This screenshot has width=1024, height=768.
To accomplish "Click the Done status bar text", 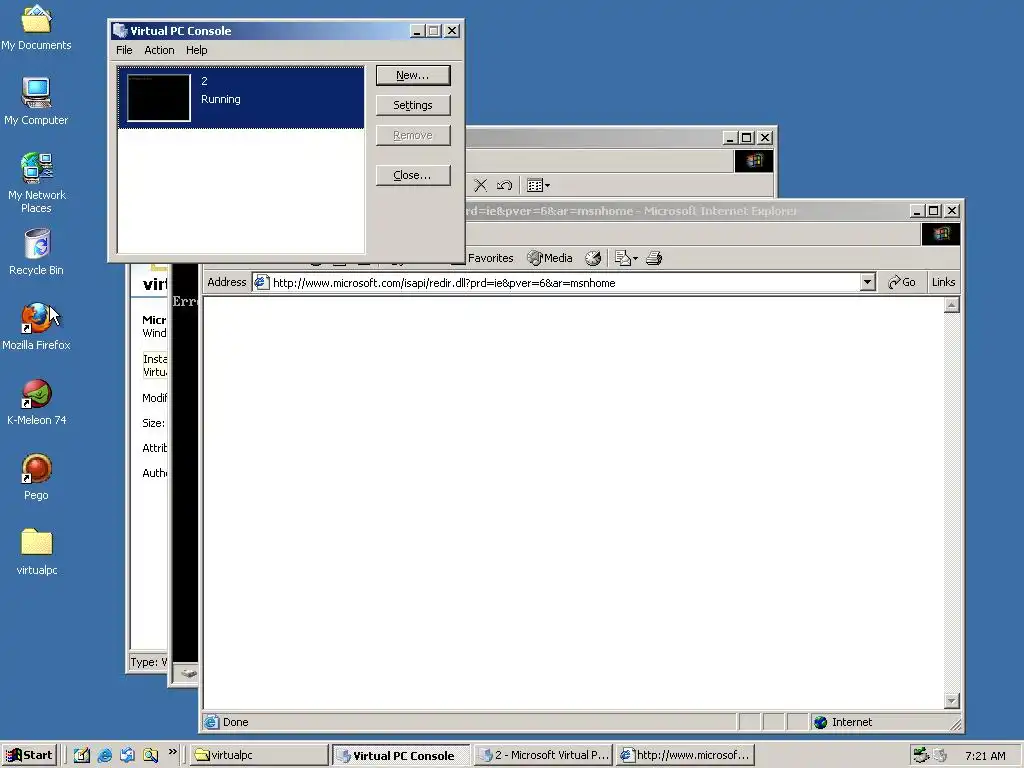I will 236,722.
